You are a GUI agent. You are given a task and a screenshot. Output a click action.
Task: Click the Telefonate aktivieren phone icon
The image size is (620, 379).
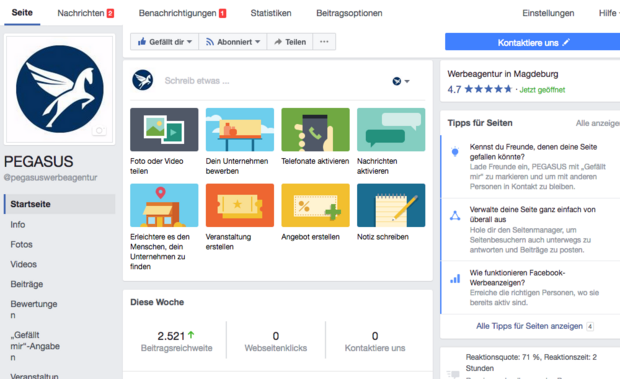(315, 130)
